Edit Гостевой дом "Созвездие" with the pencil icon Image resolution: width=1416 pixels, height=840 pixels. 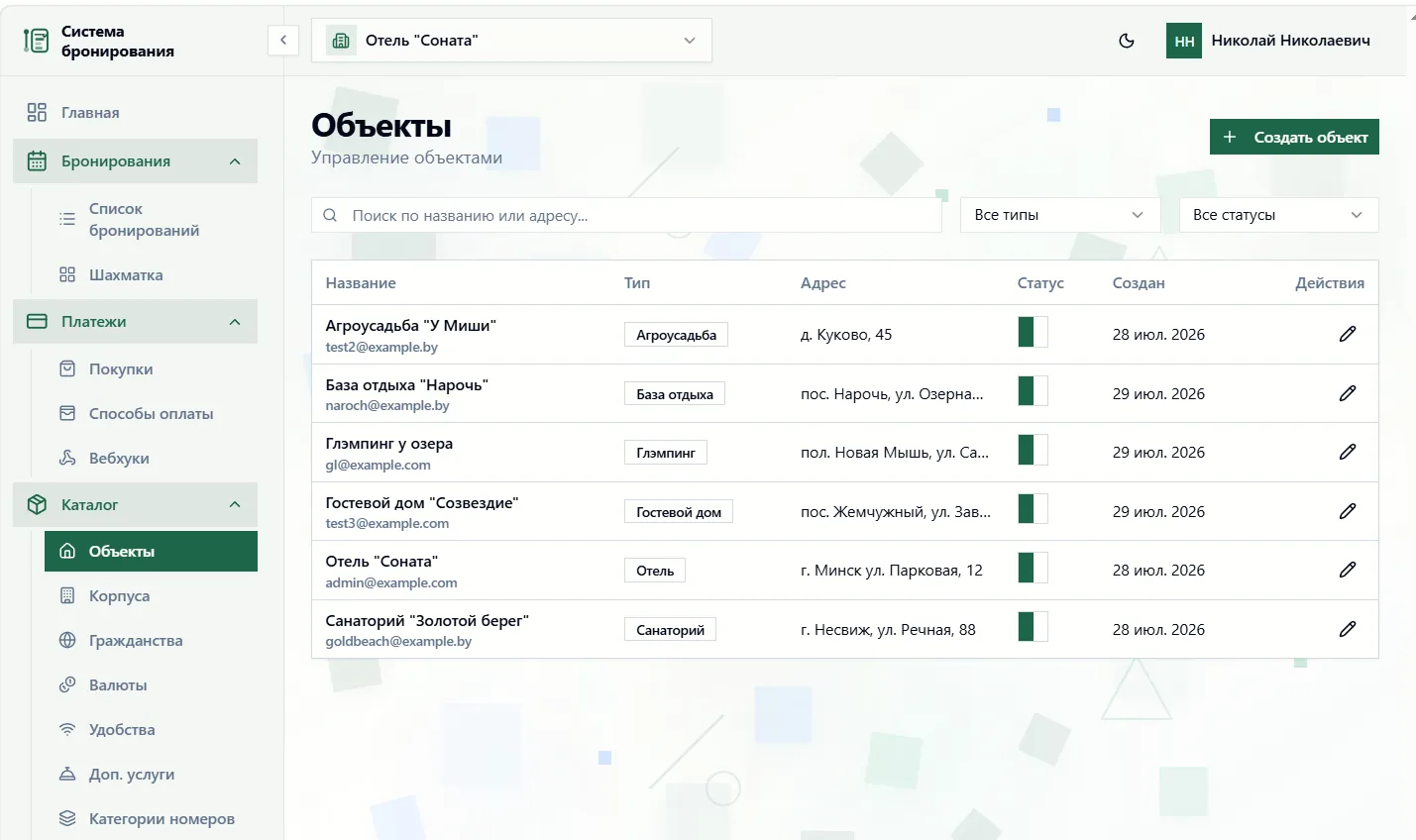pos(1348,511)
